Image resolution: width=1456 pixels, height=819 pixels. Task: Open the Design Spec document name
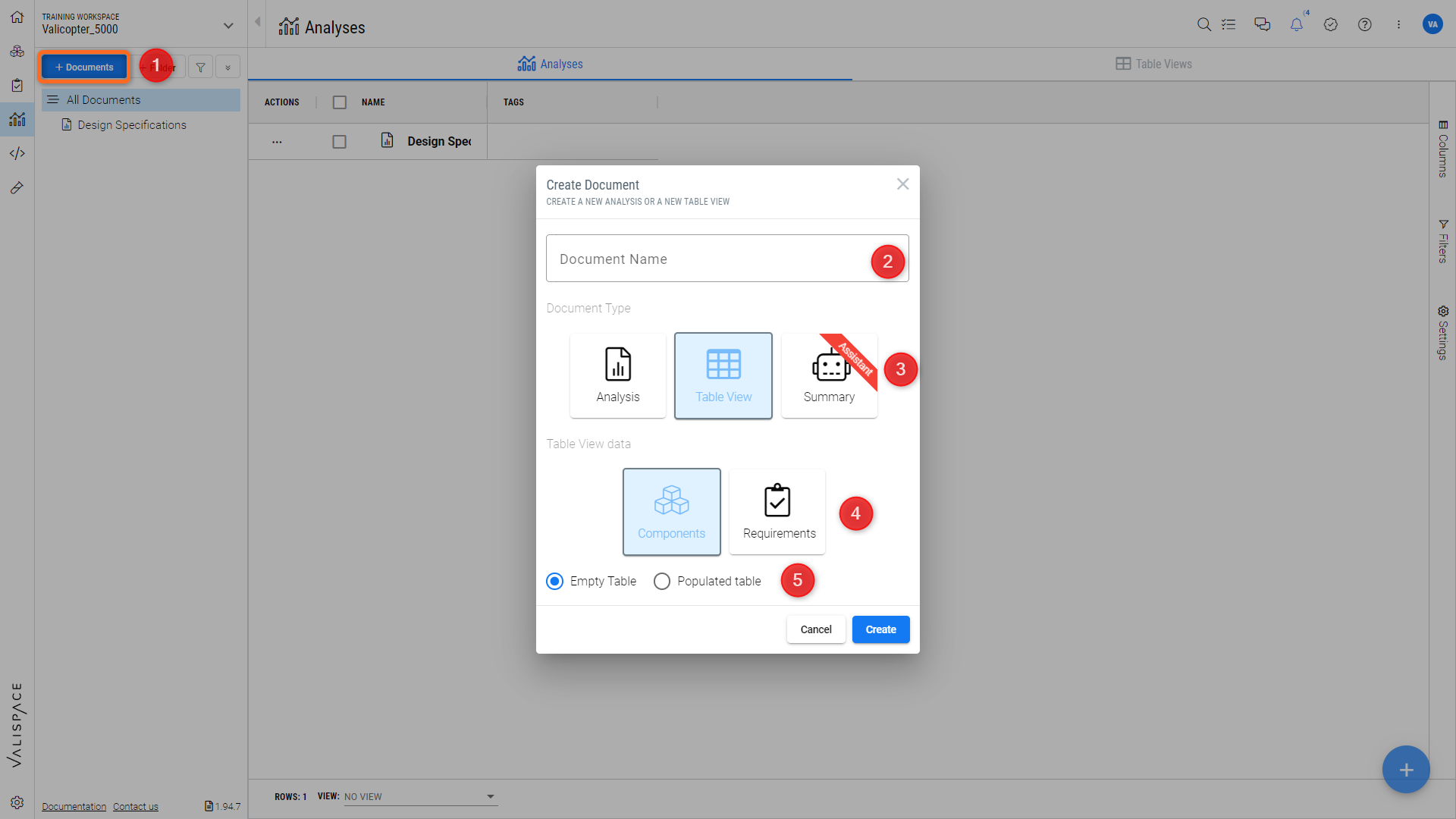pyautogui.click(x=439, y=142)
